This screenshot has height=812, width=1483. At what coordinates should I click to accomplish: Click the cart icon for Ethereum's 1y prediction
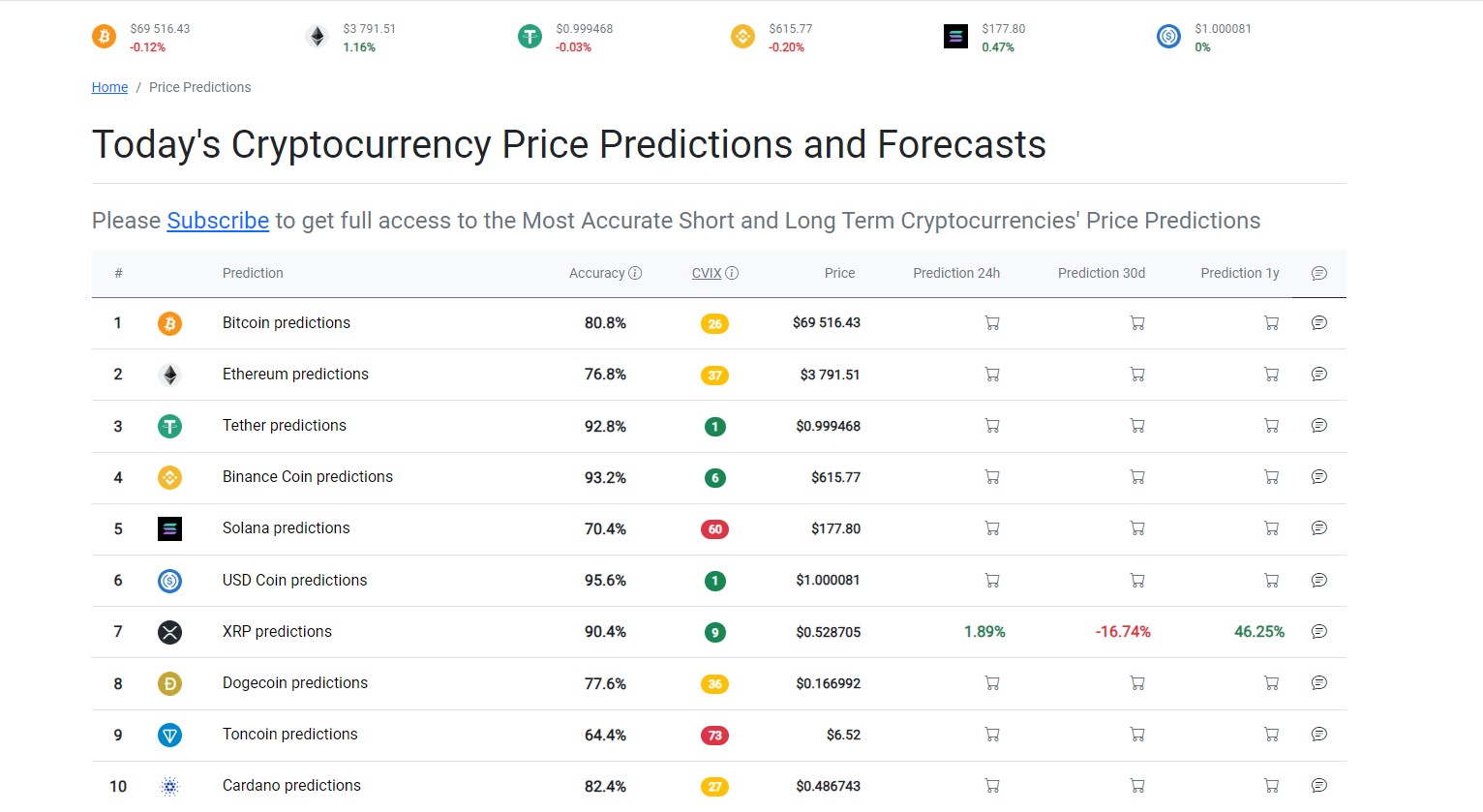tap(1271, 375)
